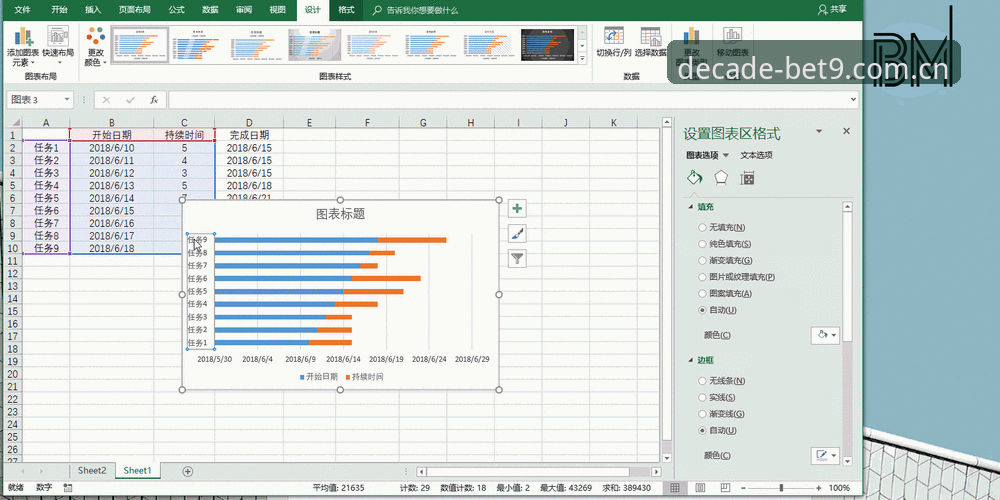Click the macro record status bar icon

coord(68,488)
